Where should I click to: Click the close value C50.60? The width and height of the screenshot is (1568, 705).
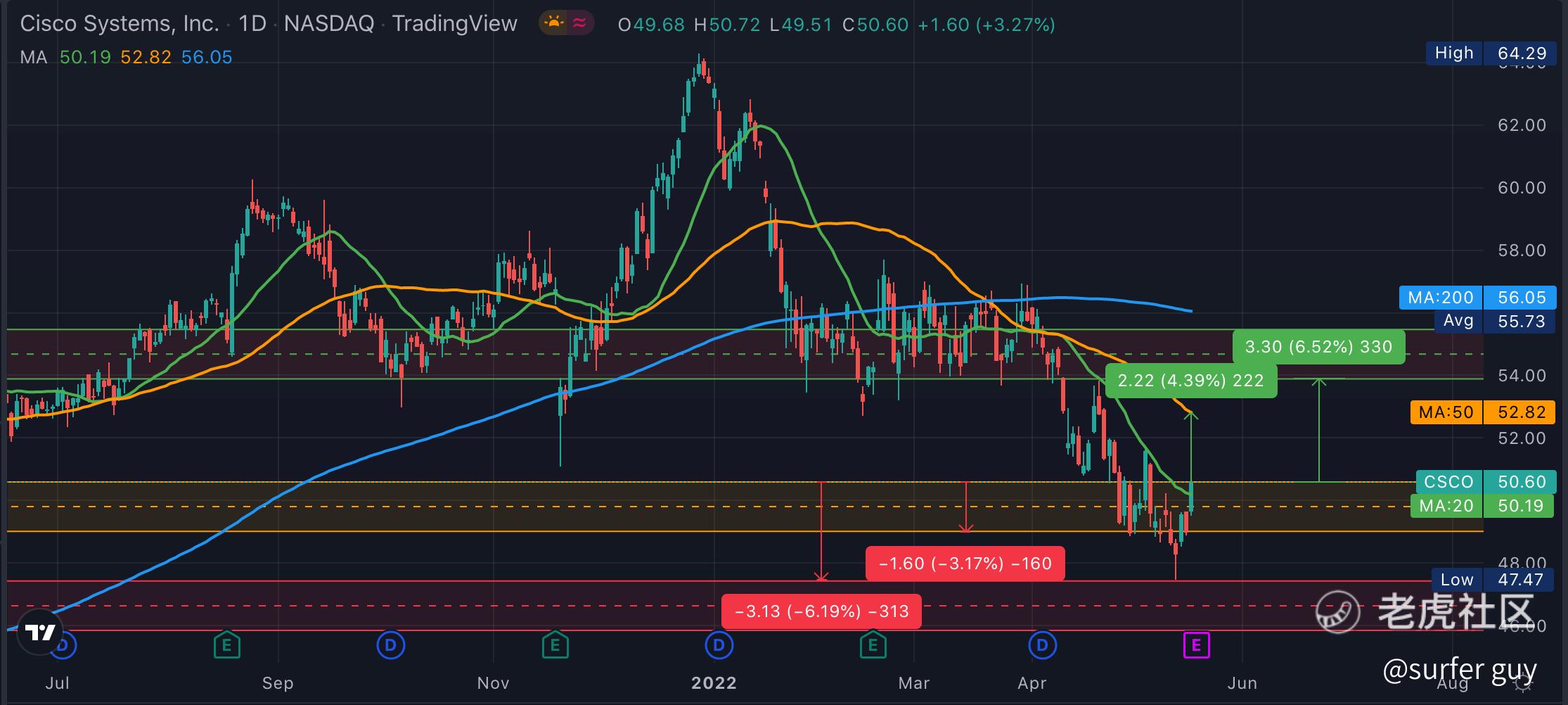point(875,25)
